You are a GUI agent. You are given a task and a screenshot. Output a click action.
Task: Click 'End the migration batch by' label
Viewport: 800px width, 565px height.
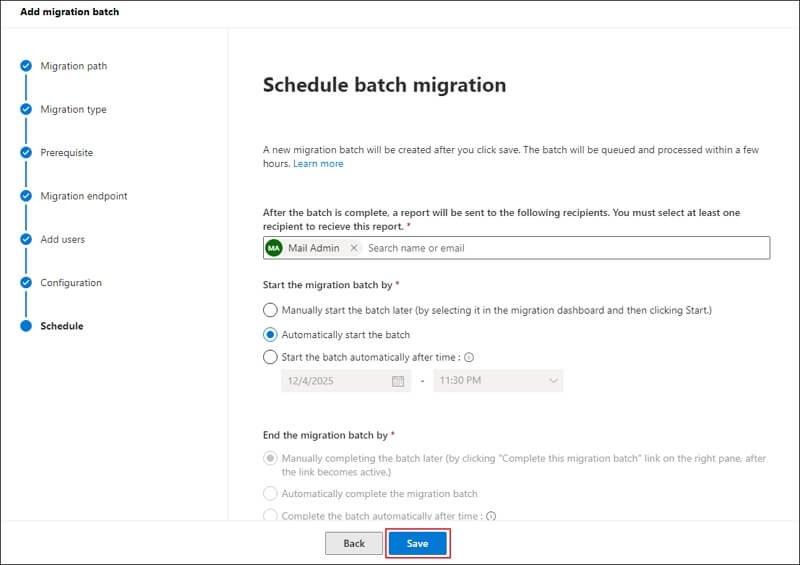coord(325,435)
